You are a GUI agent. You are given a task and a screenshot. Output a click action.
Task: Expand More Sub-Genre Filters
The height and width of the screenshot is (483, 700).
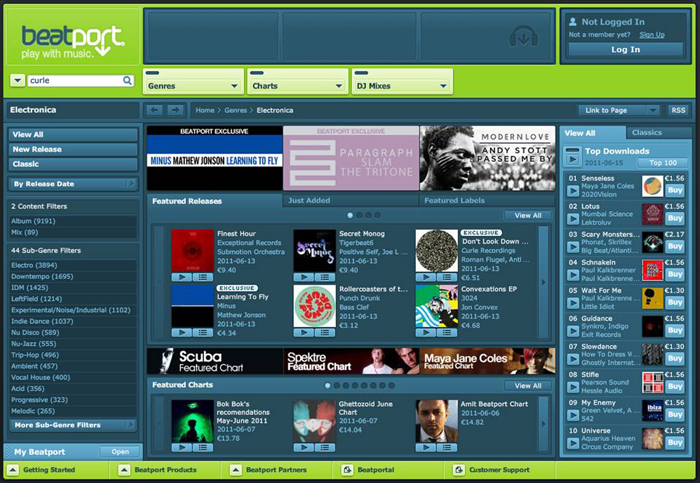pos(73,425)
